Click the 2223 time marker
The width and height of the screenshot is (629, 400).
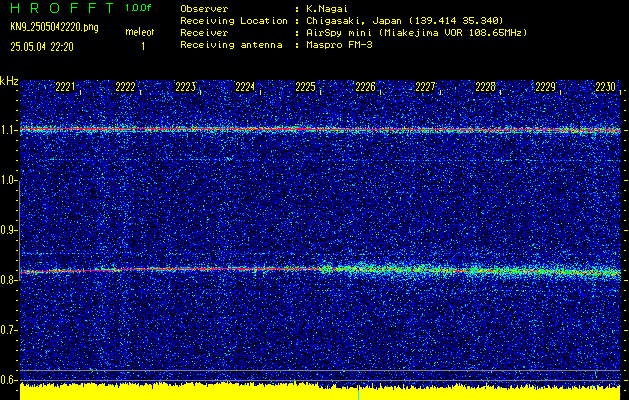[185, 87]
